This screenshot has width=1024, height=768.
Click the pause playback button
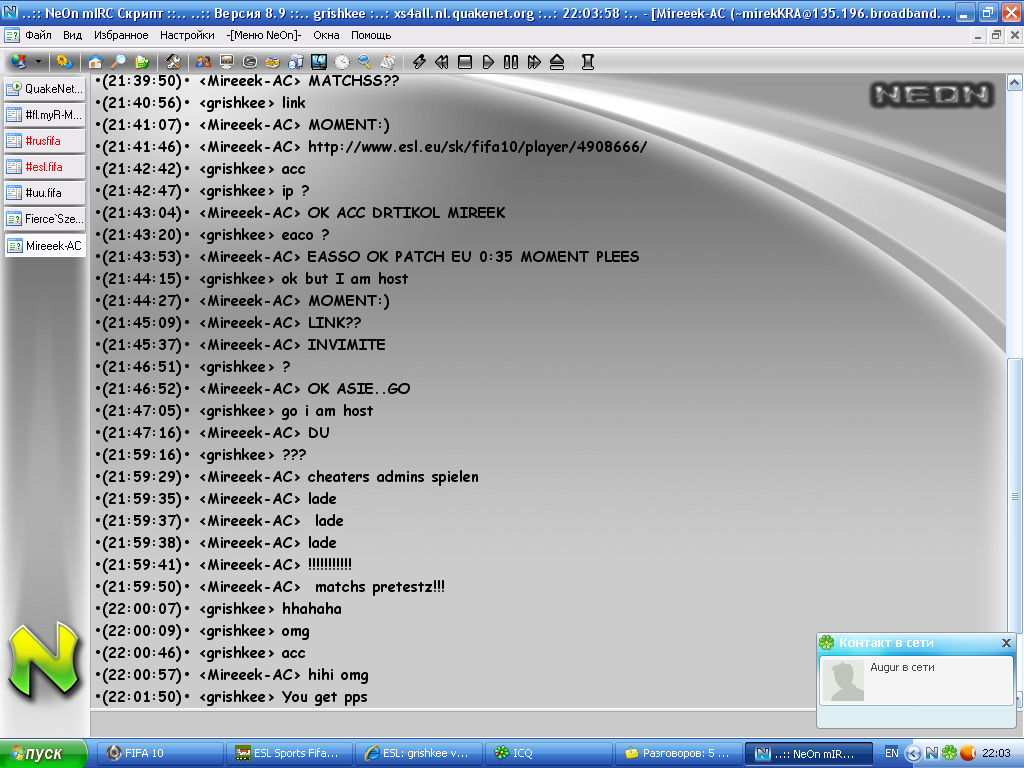[x=511, y=62]
